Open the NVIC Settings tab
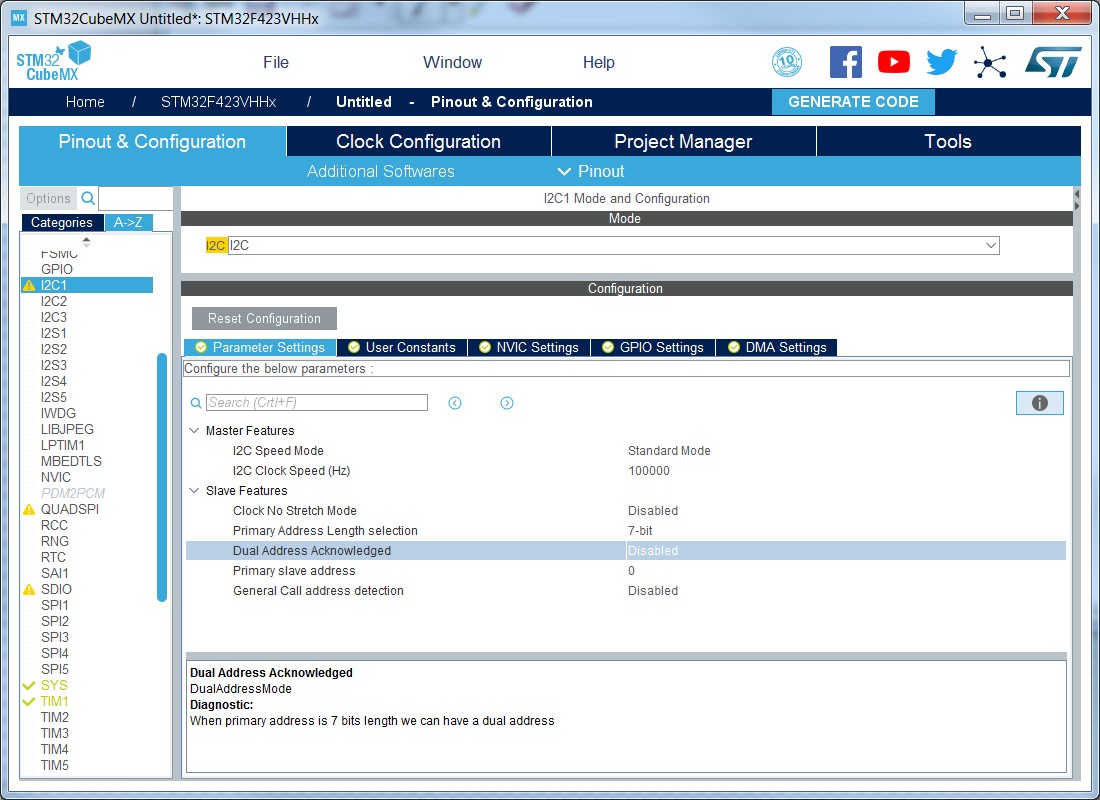Image resolution: width=1100 pixels, height=800 pixels. [x=529, y=347]
